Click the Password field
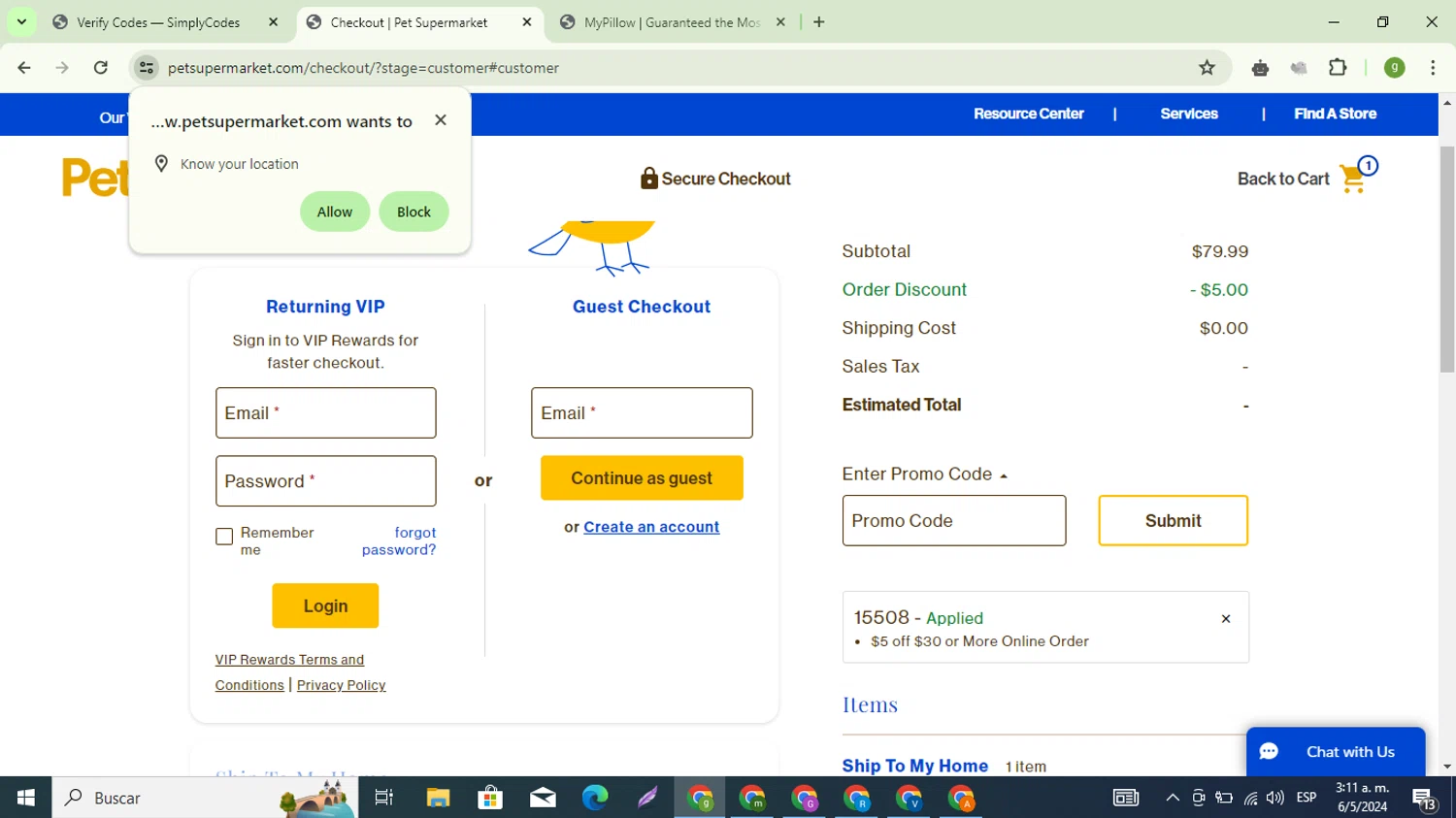The width and height of the screenshot is (1456, 818). (x=325, y=481)
